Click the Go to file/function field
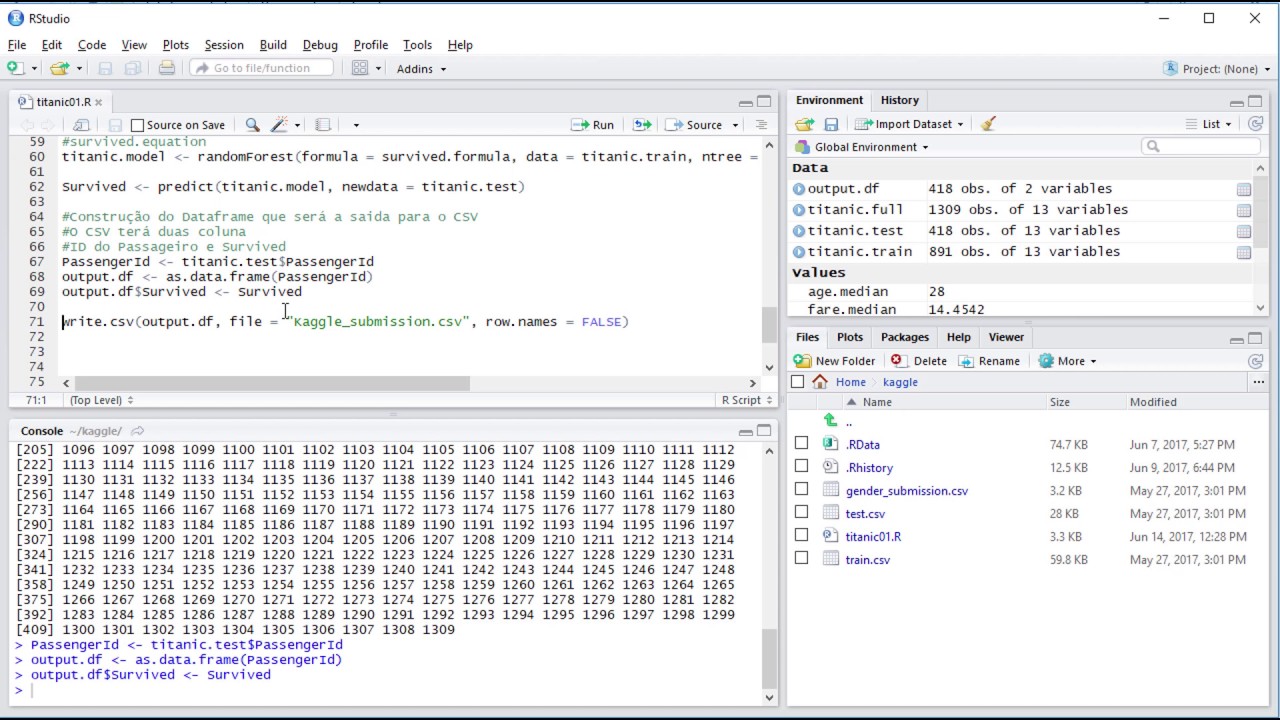Screen dimensions: 1280x720 click(x=263, y=68)
